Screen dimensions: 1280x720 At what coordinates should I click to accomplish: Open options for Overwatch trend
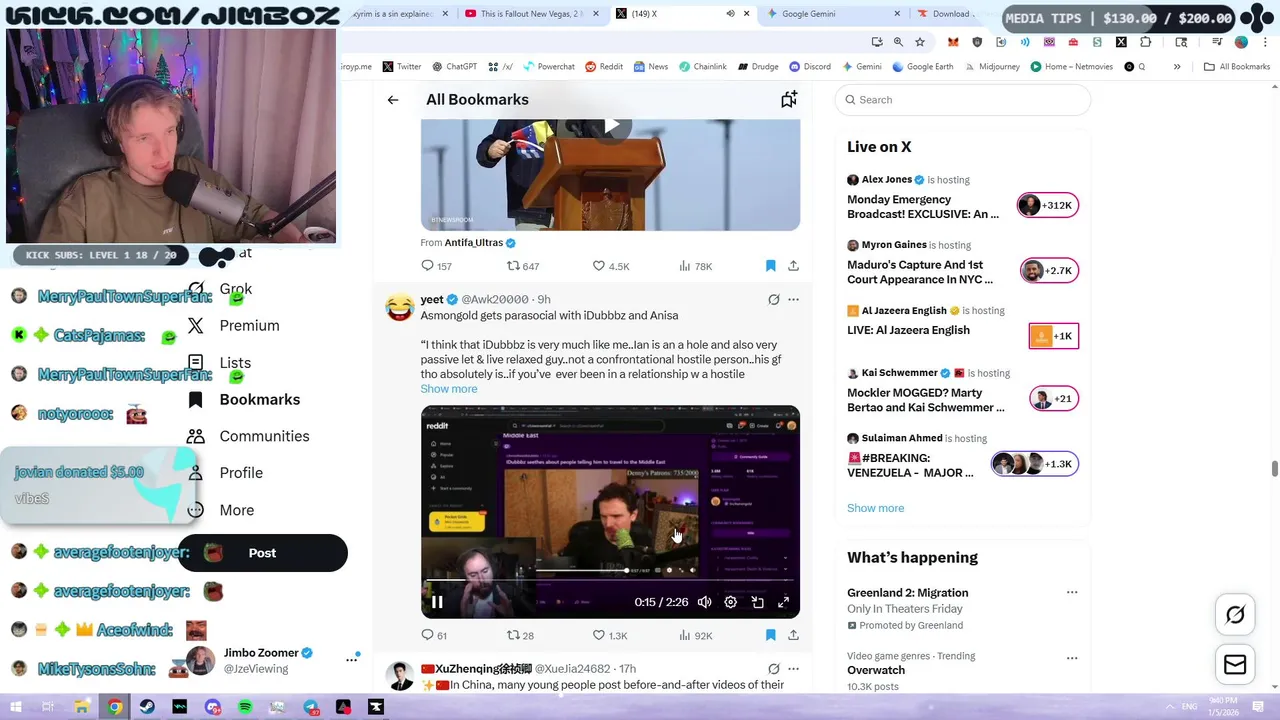click(x=1072, y=658)
